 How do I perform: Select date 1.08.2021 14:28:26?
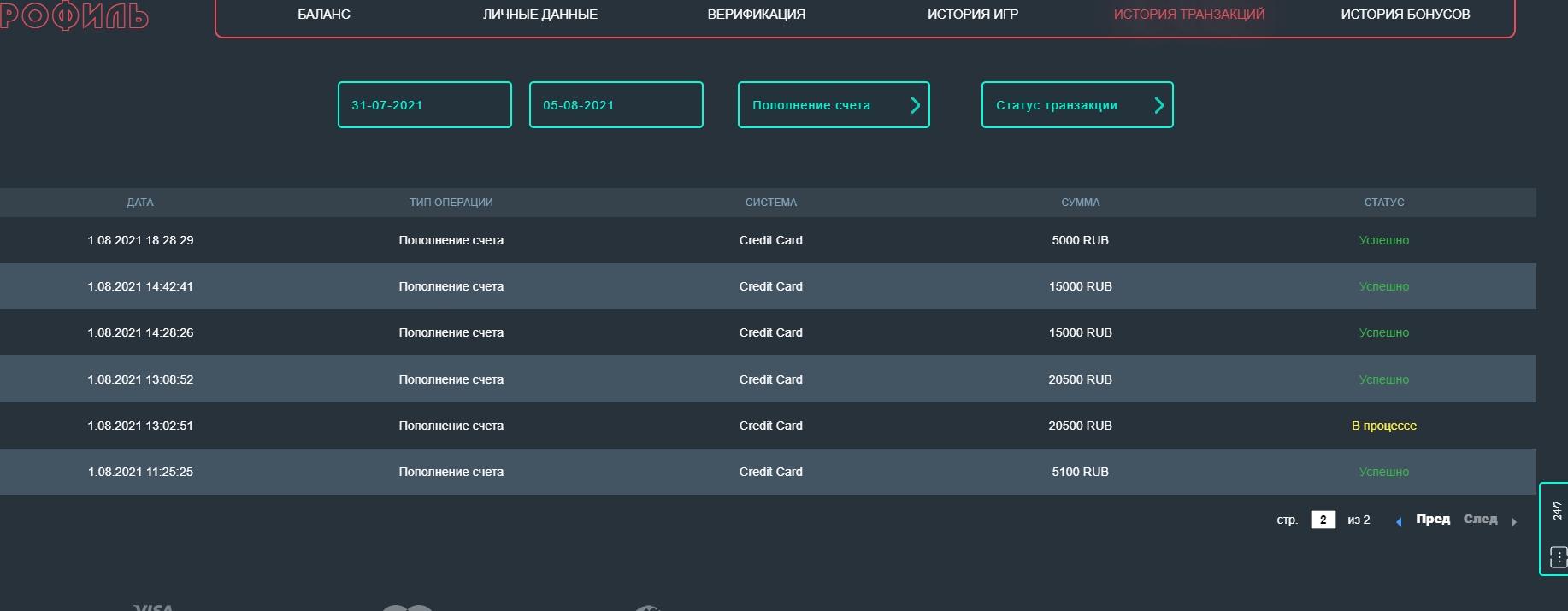(x=140, y=332)
